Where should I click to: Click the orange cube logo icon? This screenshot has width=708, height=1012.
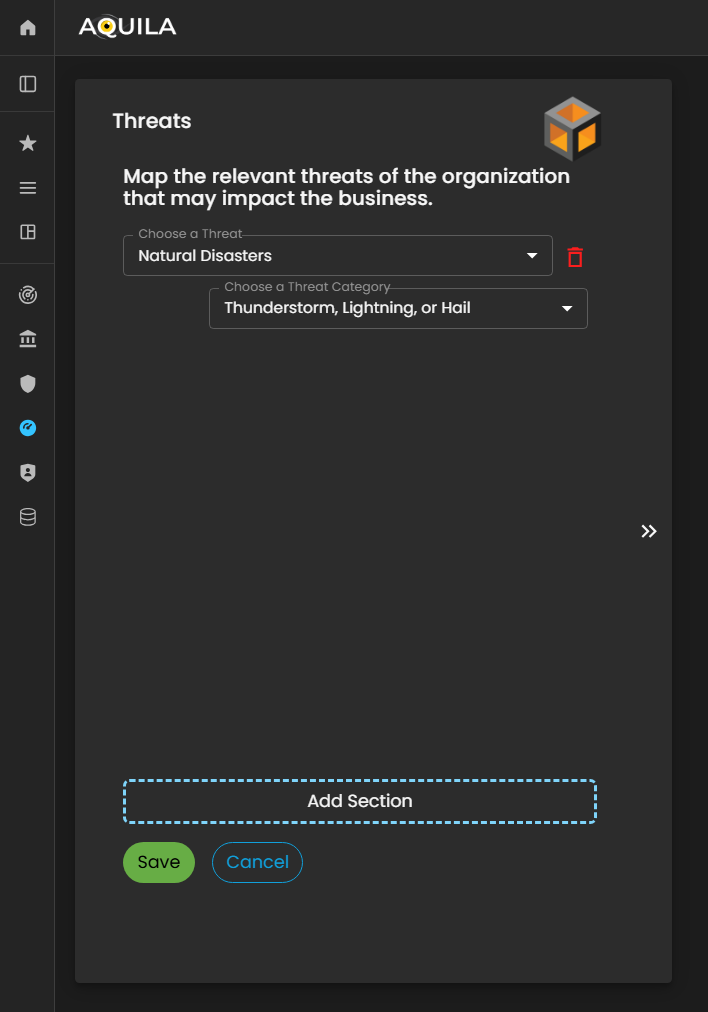572,130
